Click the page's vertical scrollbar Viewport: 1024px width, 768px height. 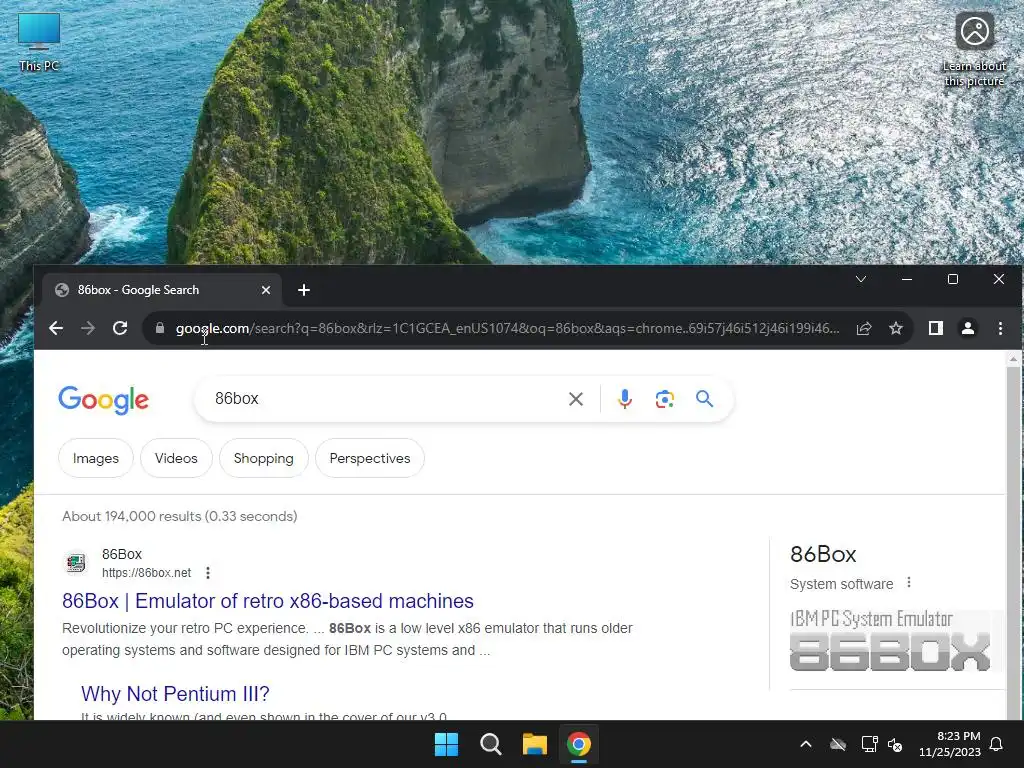[1013, 542]
